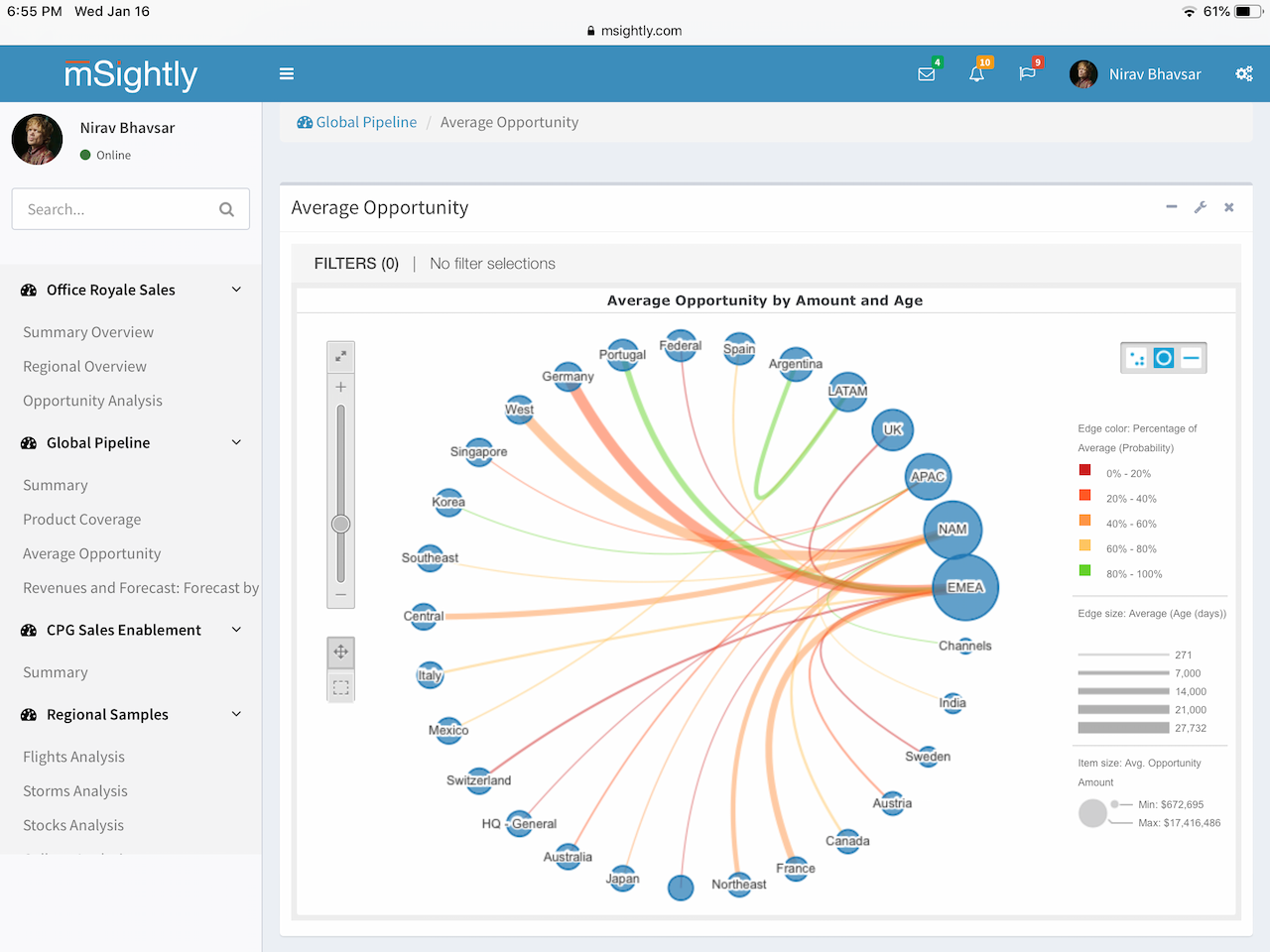Open Revenues and Forecast page
The image size is (1270, 952).
(x=141, y=588)
